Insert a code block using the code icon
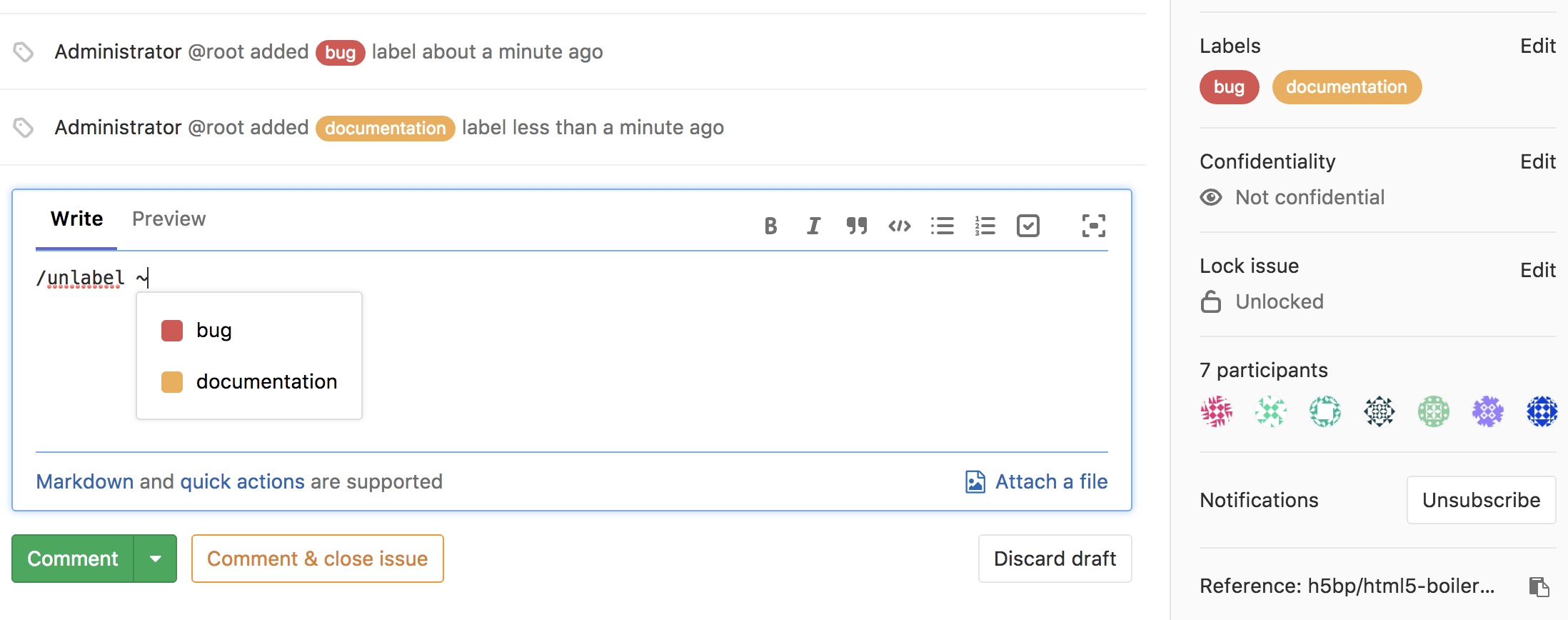Viewport: 1568px width, 620px height. tap(899, 226)
